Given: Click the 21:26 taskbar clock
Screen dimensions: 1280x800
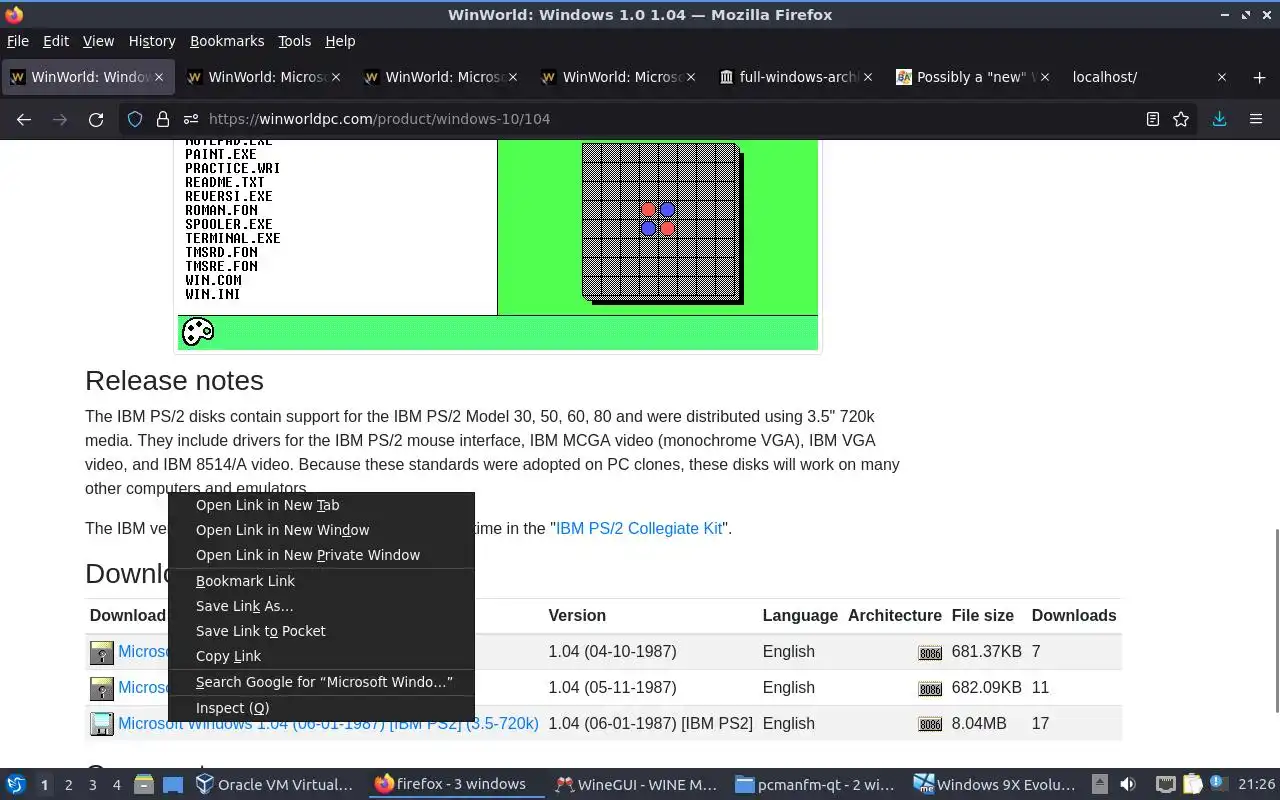Looking at the screenshot, I should [x=1256, y=785].
